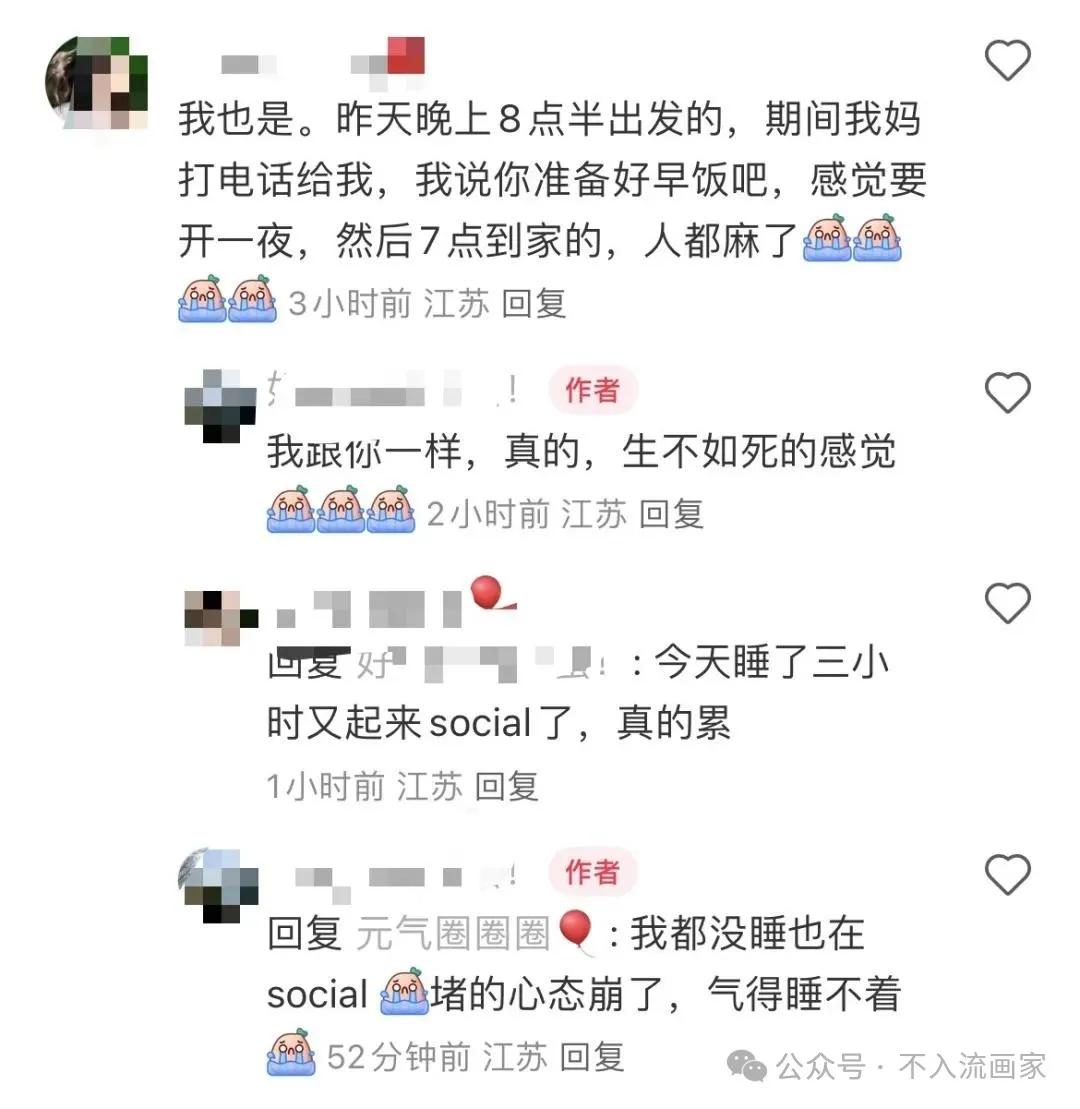
Task: Tap the mentioned user 元气圈圈圈 link
Action: click(x=453, y=933)
